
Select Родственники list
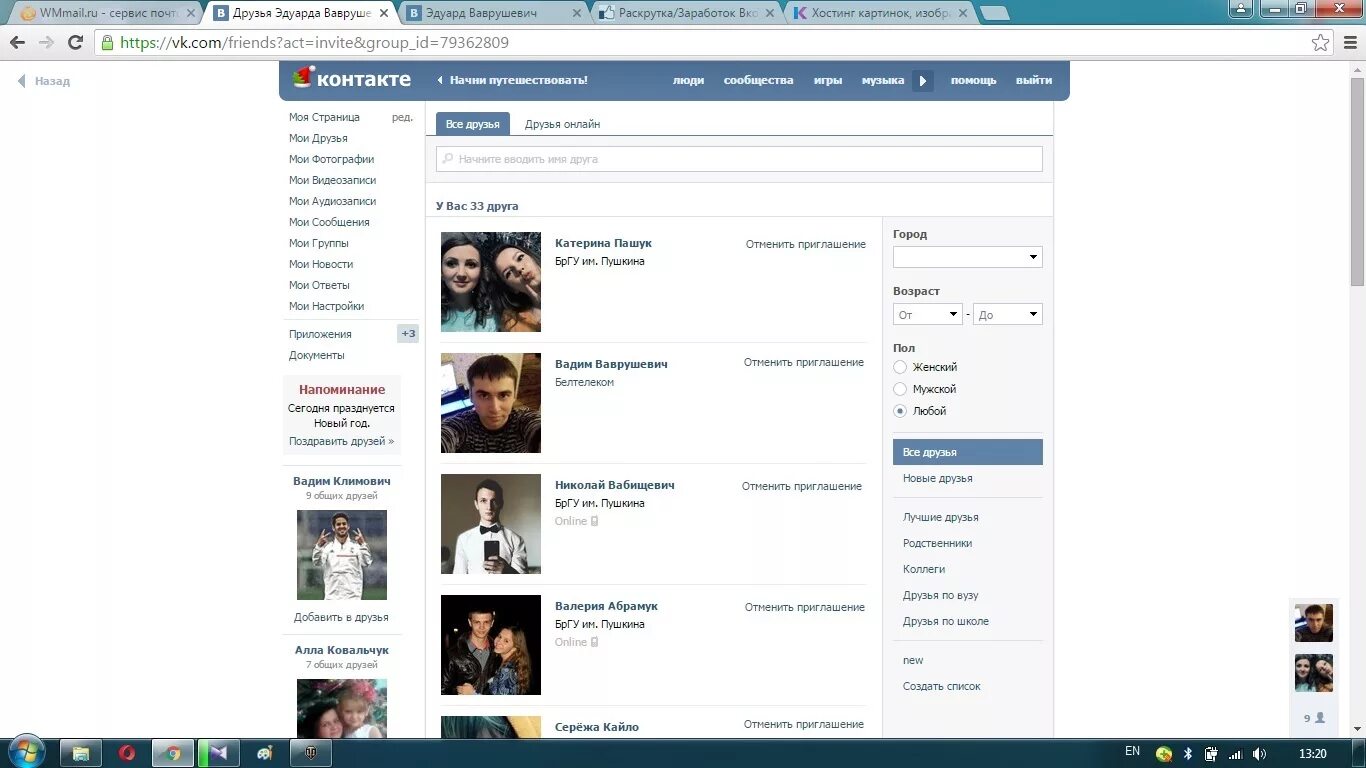tap(937, 543)
